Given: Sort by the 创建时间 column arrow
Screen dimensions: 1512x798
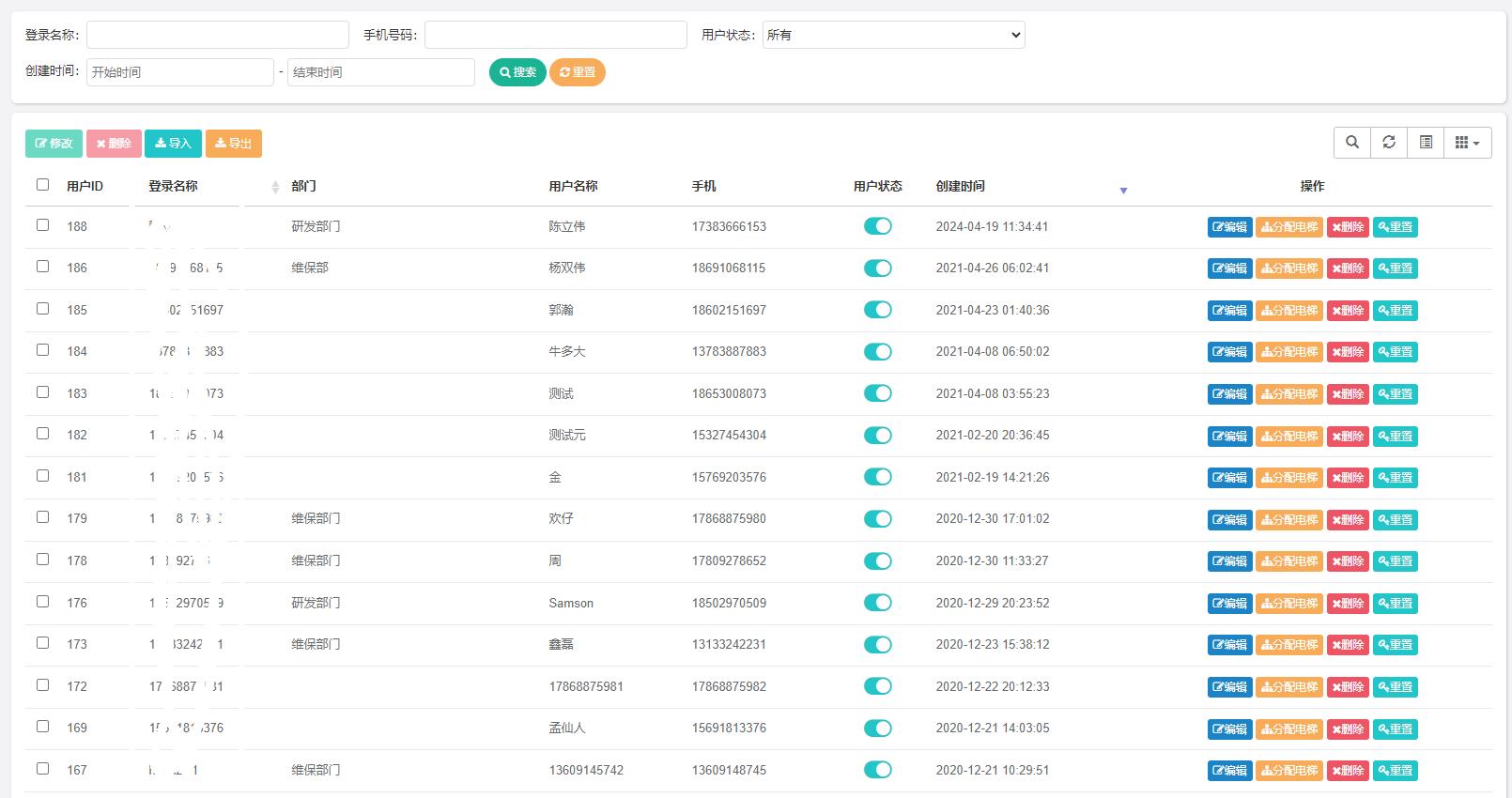Looking at the screenshot, I should click(x=1123, y=191).
